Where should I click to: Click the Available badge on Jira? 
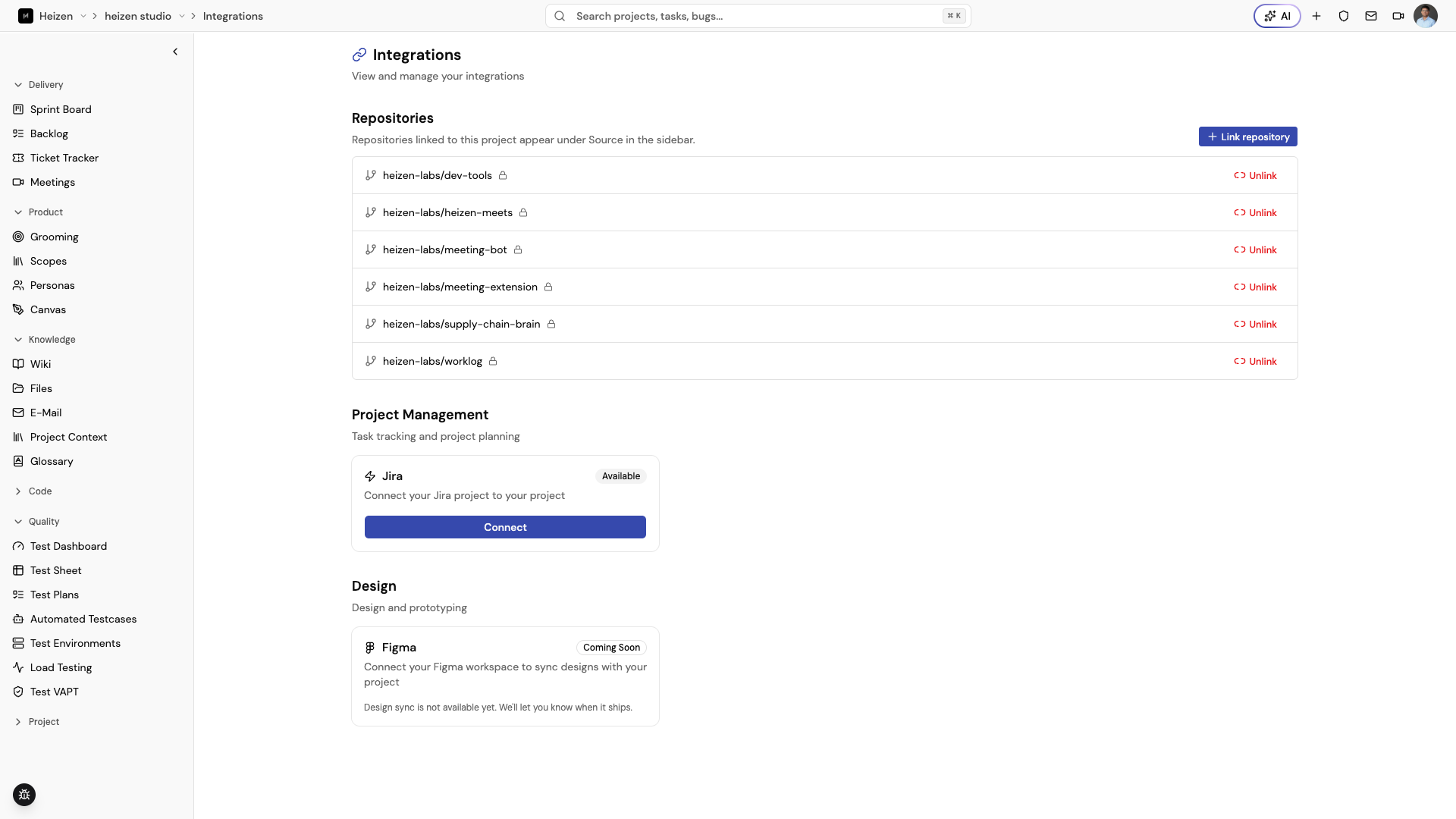pyautogui.click(x=621, y=476)
